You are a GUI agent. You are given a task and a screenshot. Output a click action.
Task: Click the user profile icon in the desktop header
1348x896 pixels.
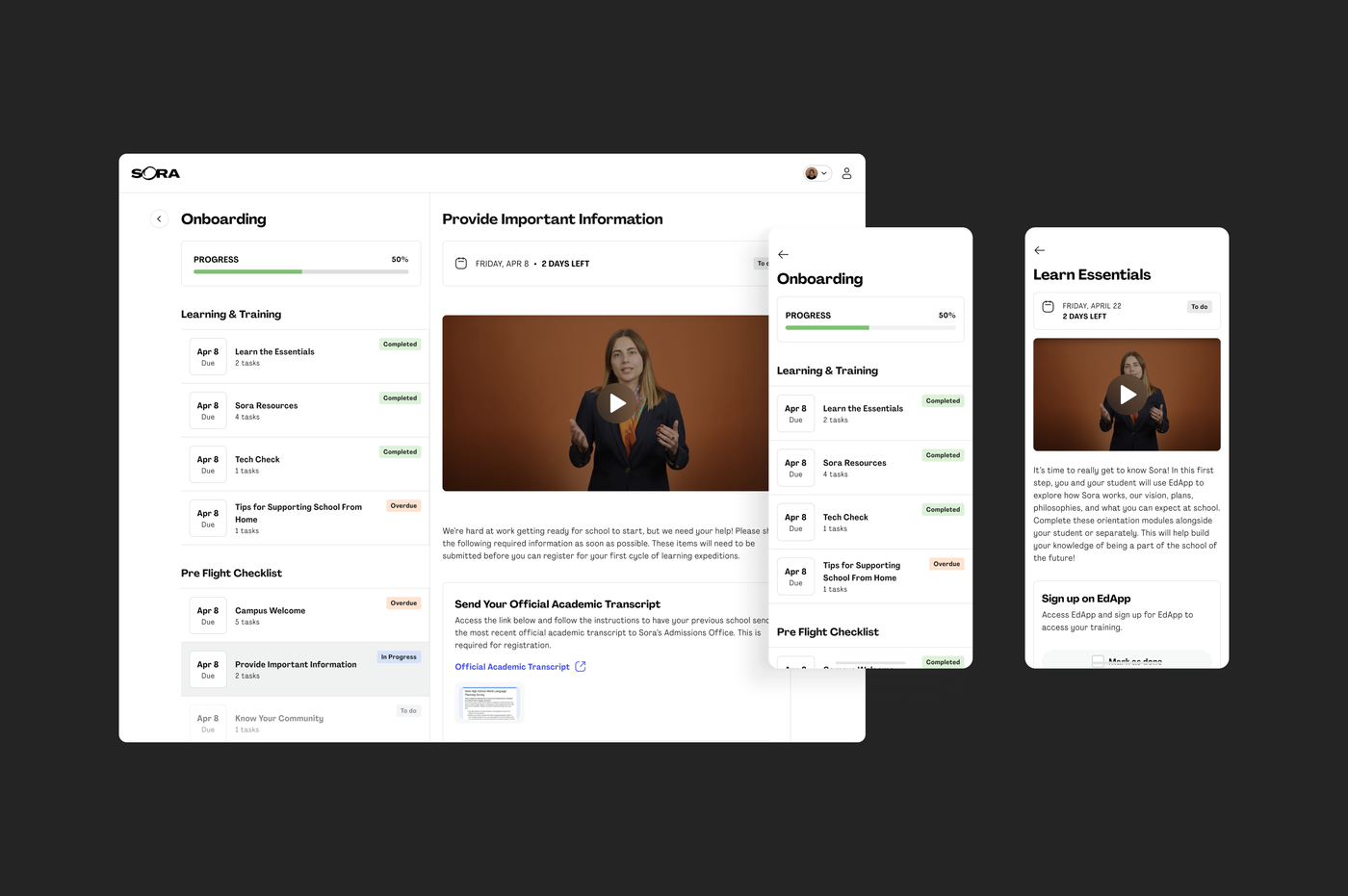[x=846, y=173]
